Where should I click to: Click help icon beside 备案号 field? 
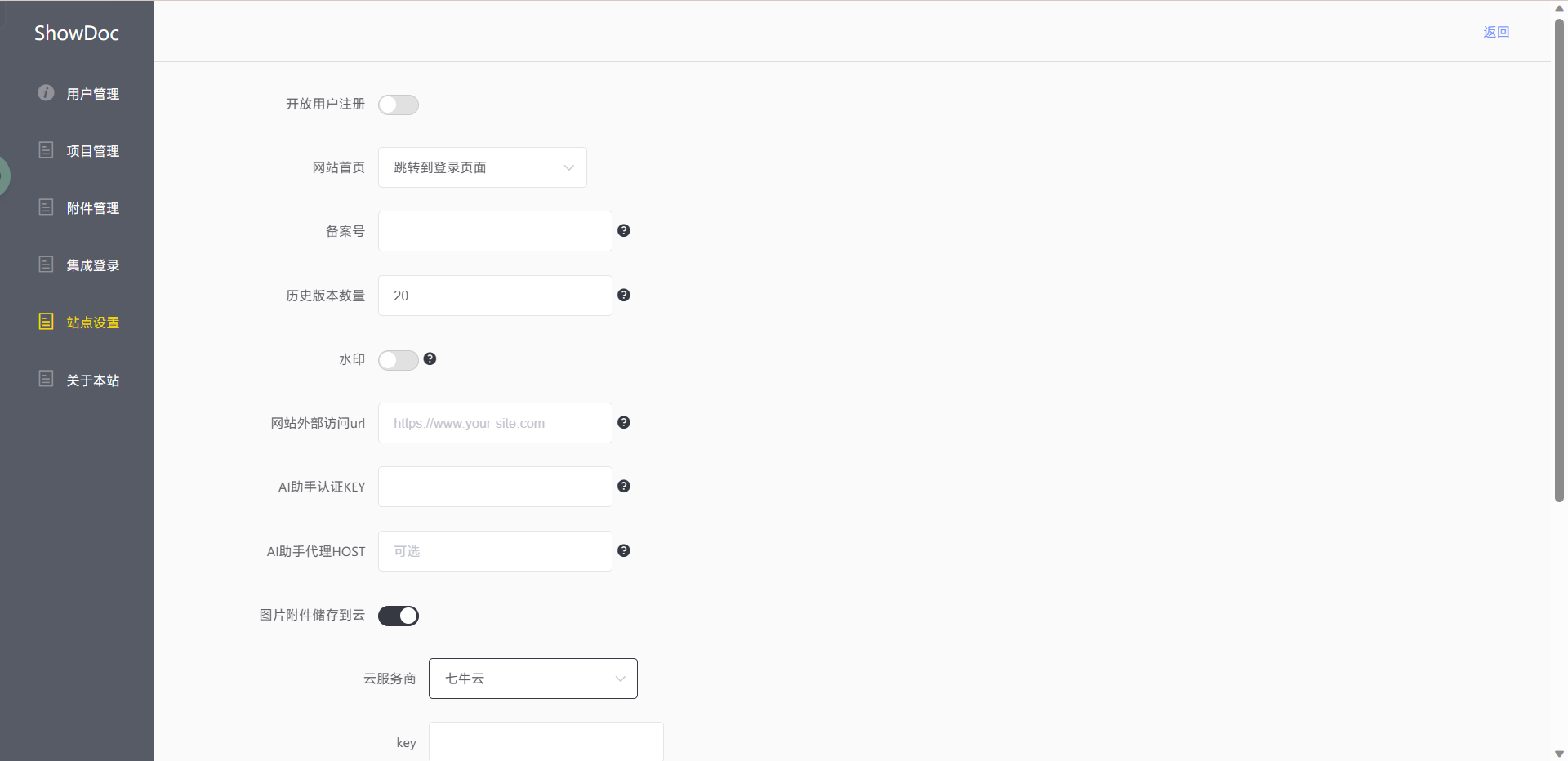(x=624, y=231)
